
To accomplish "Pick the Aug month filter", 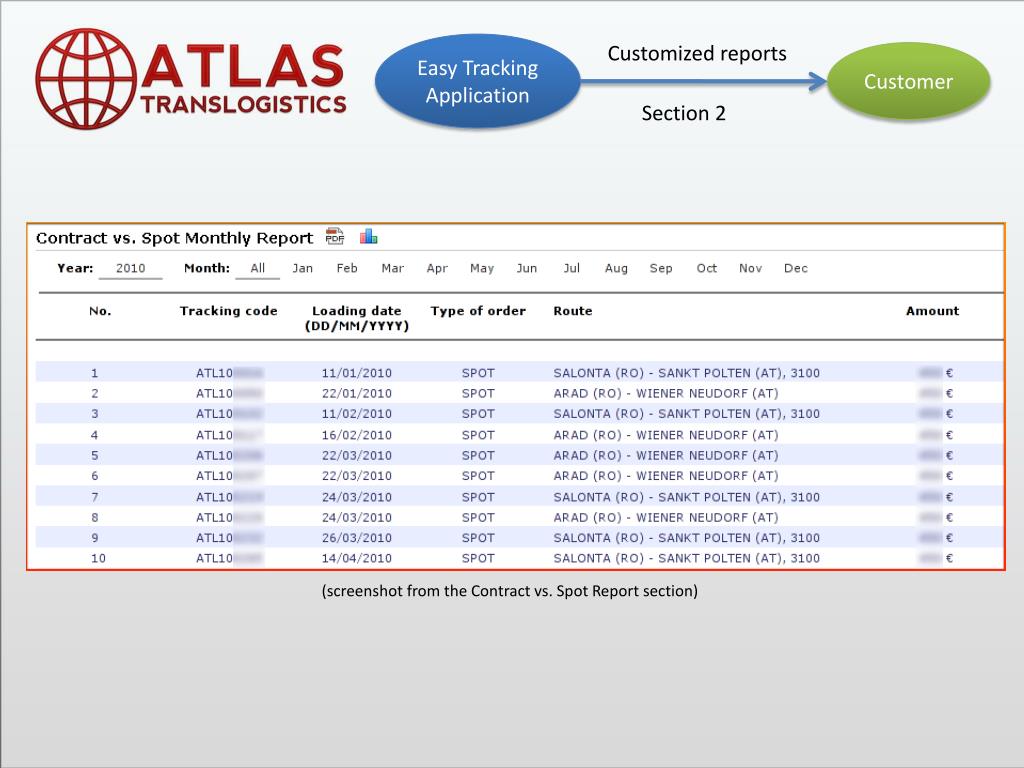I will (616, 268).
